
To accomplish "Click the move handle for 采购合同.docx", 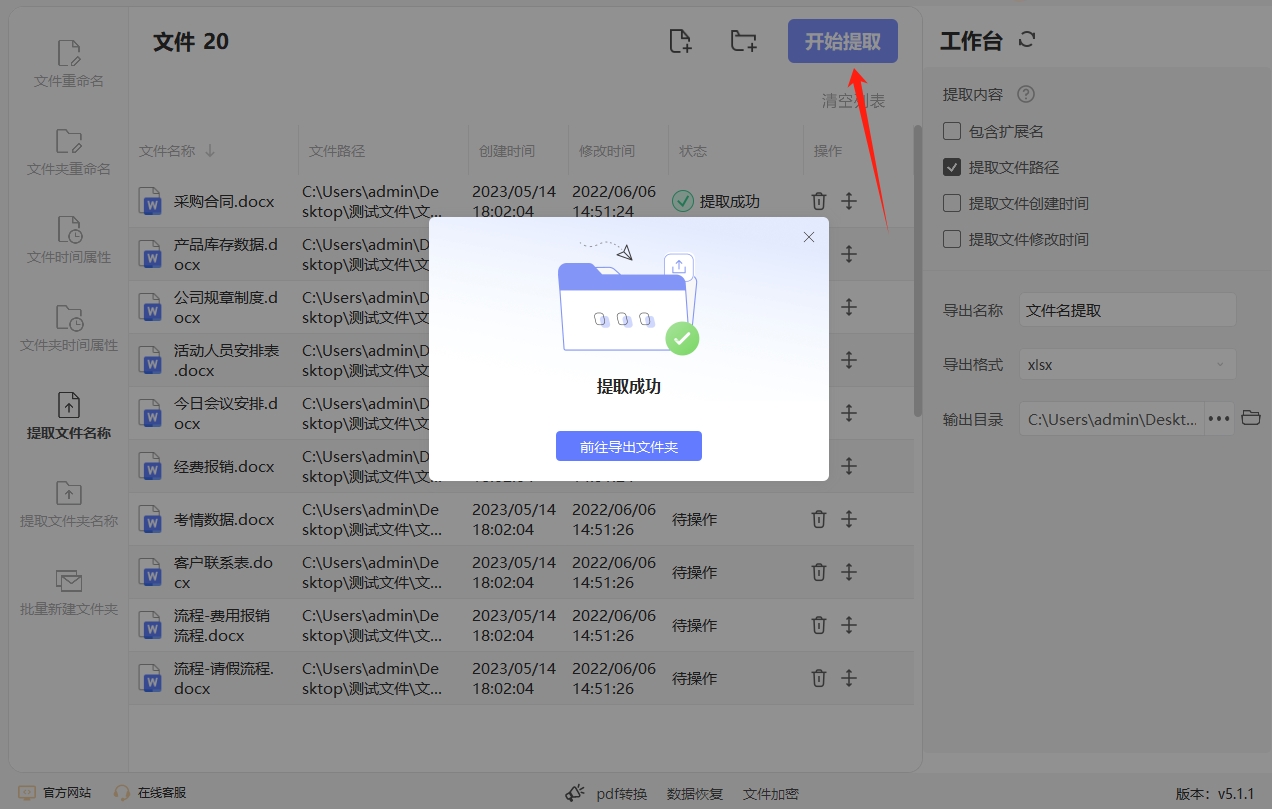I will coord(849,201).
